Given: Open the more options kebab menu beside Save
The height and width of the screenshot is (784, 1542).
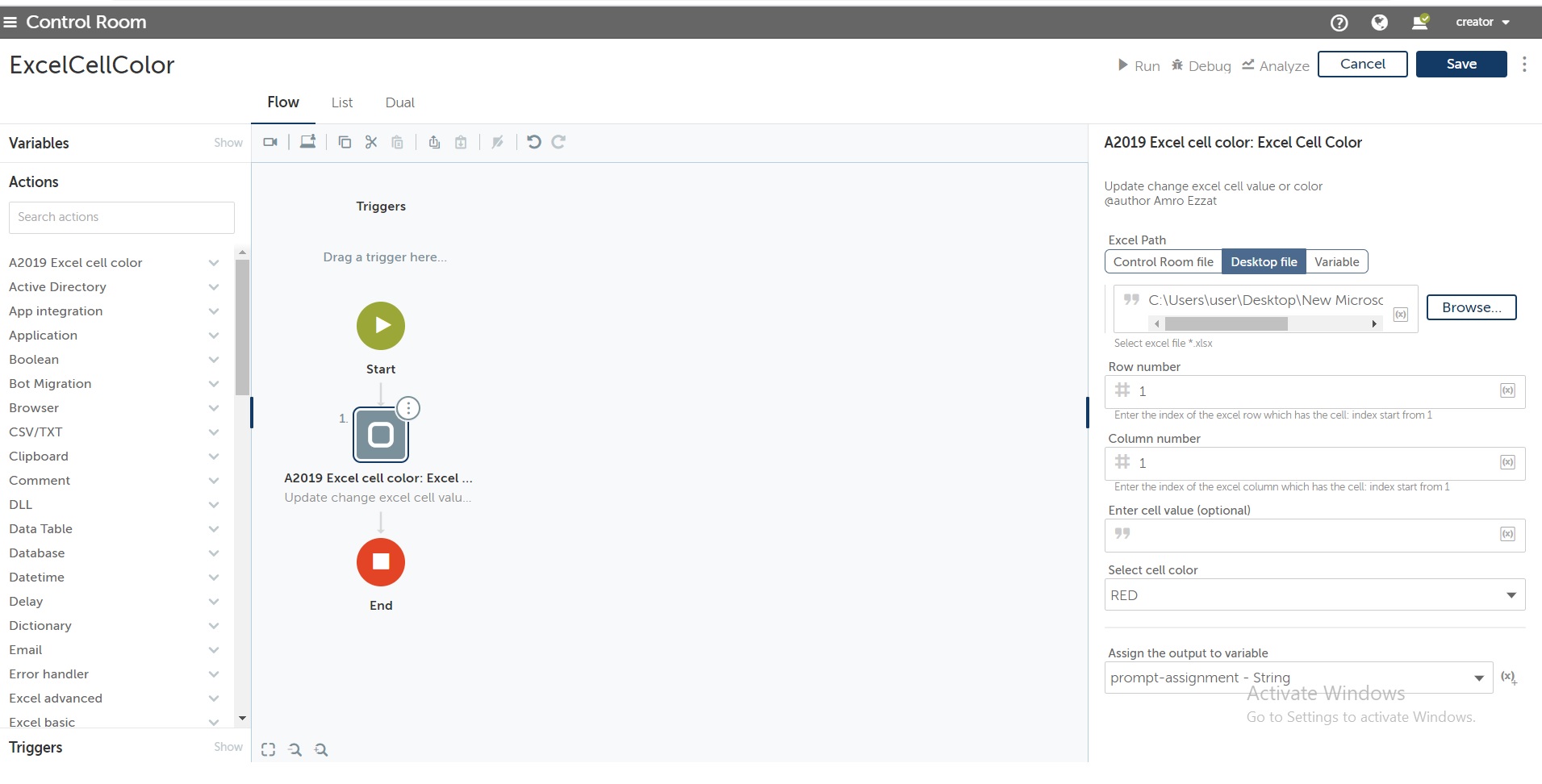Looking at the screenshot, I should (1524, 65).
